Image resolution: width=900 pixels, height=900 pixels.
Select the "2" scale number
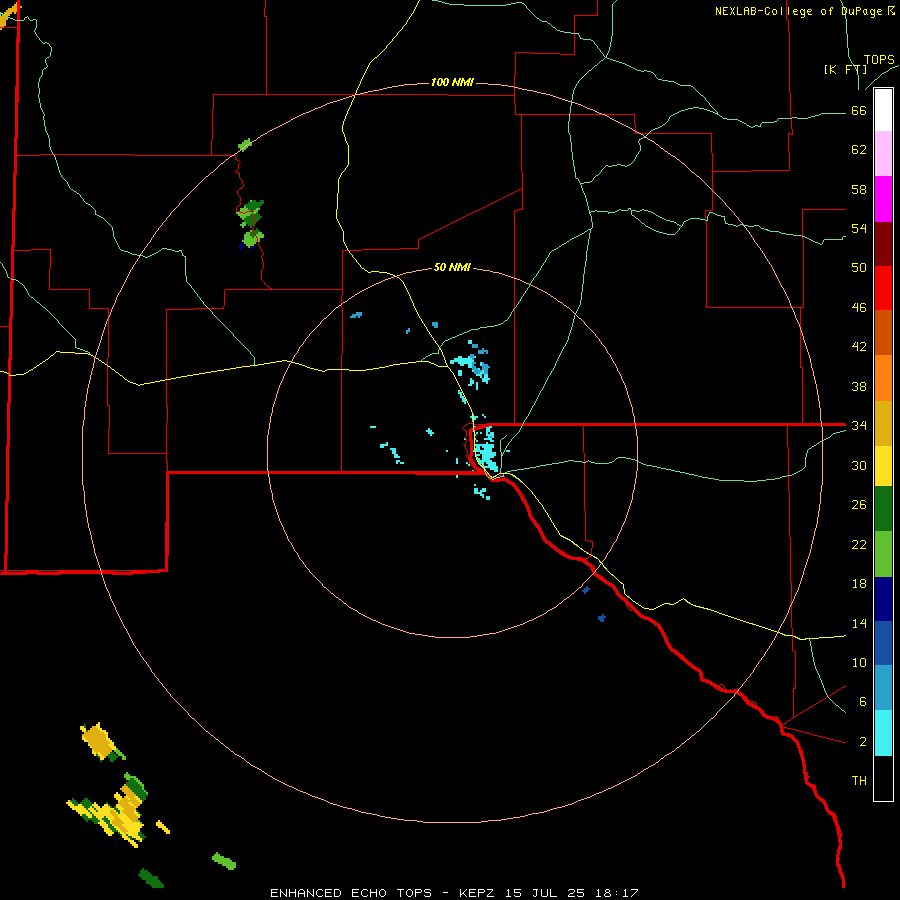[x=863, y=742]
